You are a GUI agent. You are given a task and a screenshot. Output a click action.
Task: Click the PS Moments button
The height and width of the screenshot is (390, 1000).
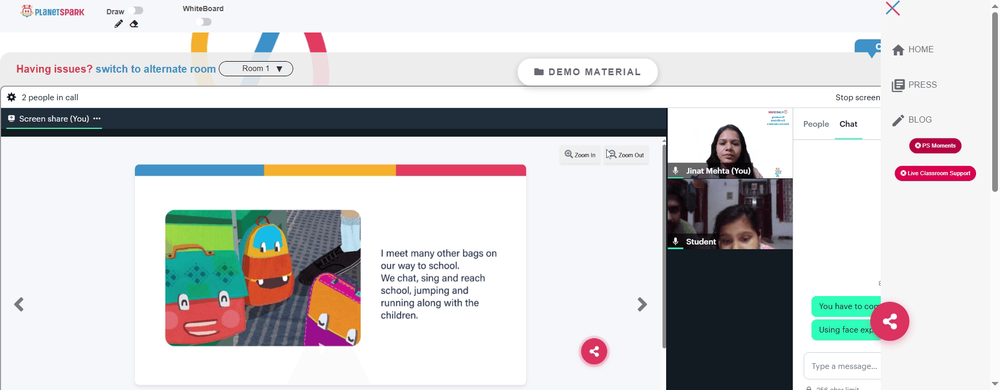[935, 146]
